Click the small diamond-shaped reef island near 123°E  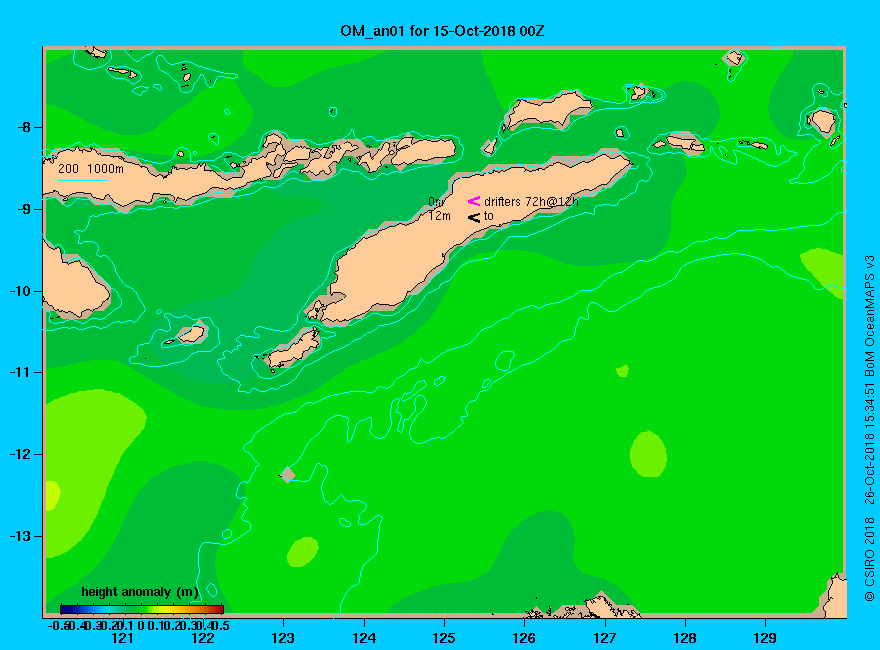click(x=288, y=474)
